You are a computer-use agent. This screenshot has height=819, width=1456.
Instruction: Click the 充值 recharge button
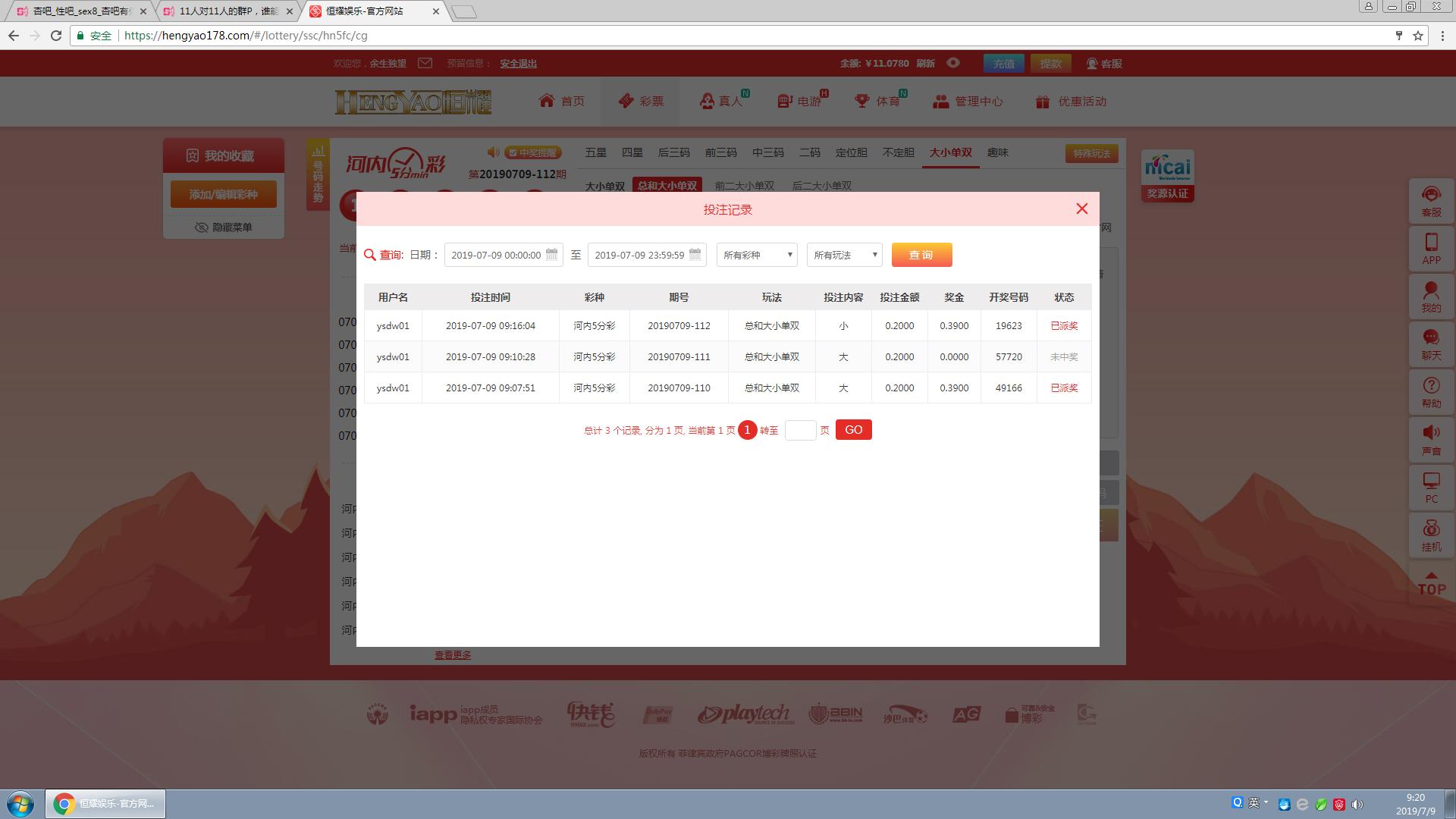(x=1004, y=64)
